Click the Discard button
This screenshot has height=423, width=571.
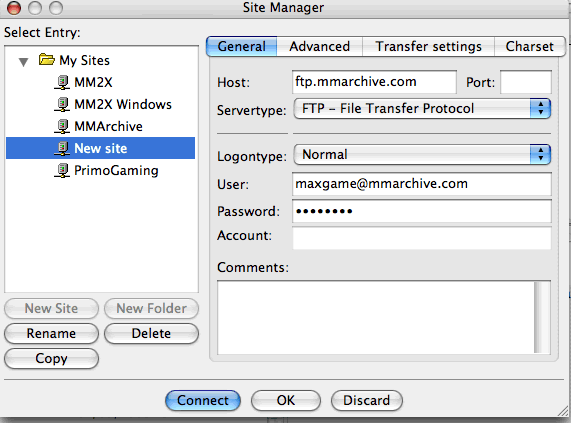367,400
